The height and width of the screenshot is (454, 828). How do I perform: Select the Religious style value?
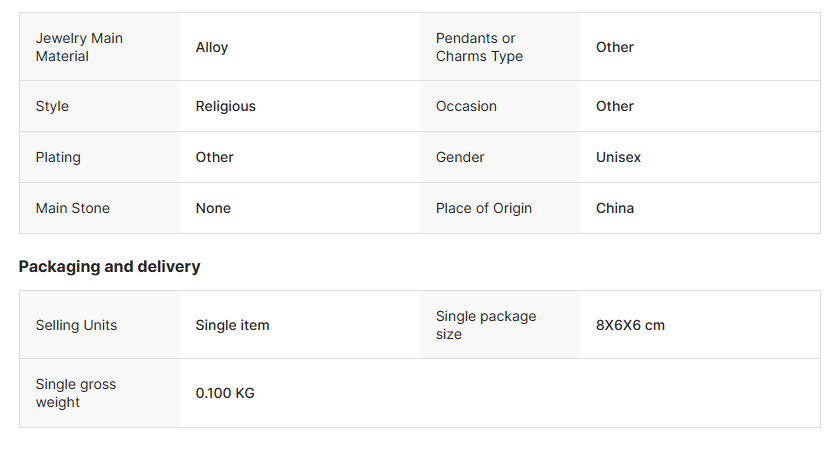[x=225, y=106]
